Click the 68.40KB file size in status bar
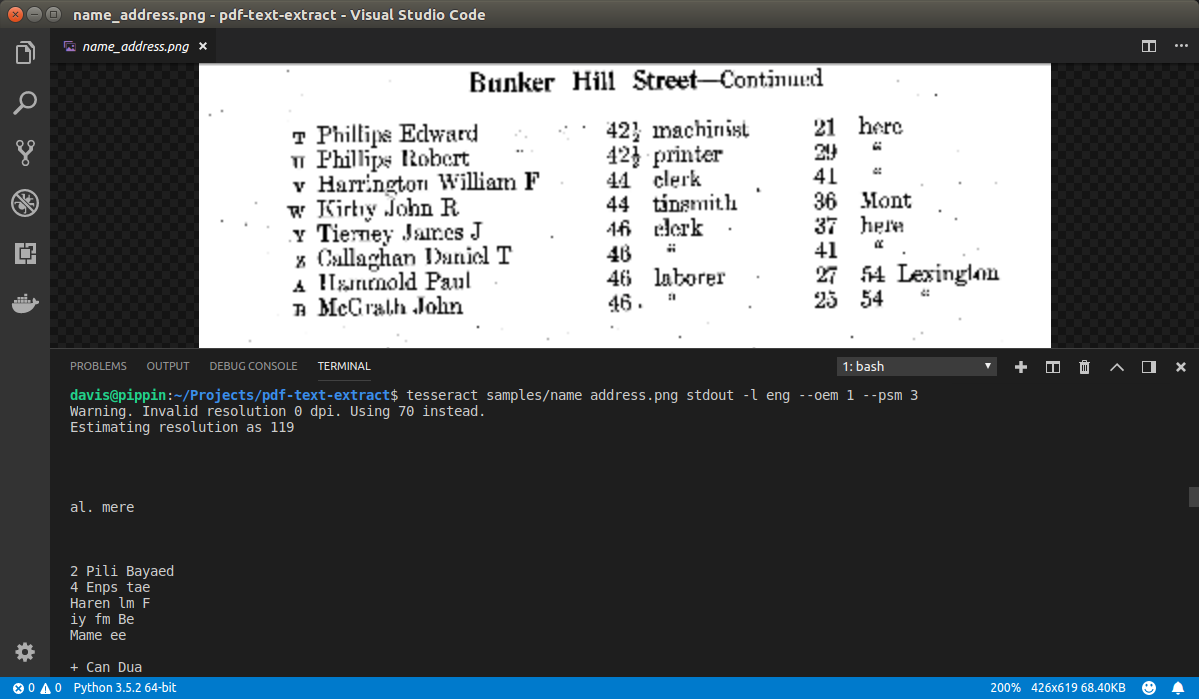This screenshot has width=1199, height=699. tap(1105, 688)
